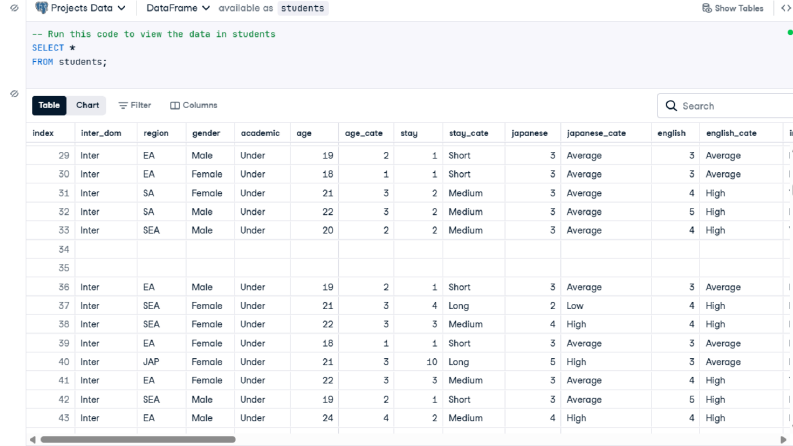Click the horizontal scrollbar thumb
The width and height of the screenshot is (793, 446).
click(x=138, y=439)
